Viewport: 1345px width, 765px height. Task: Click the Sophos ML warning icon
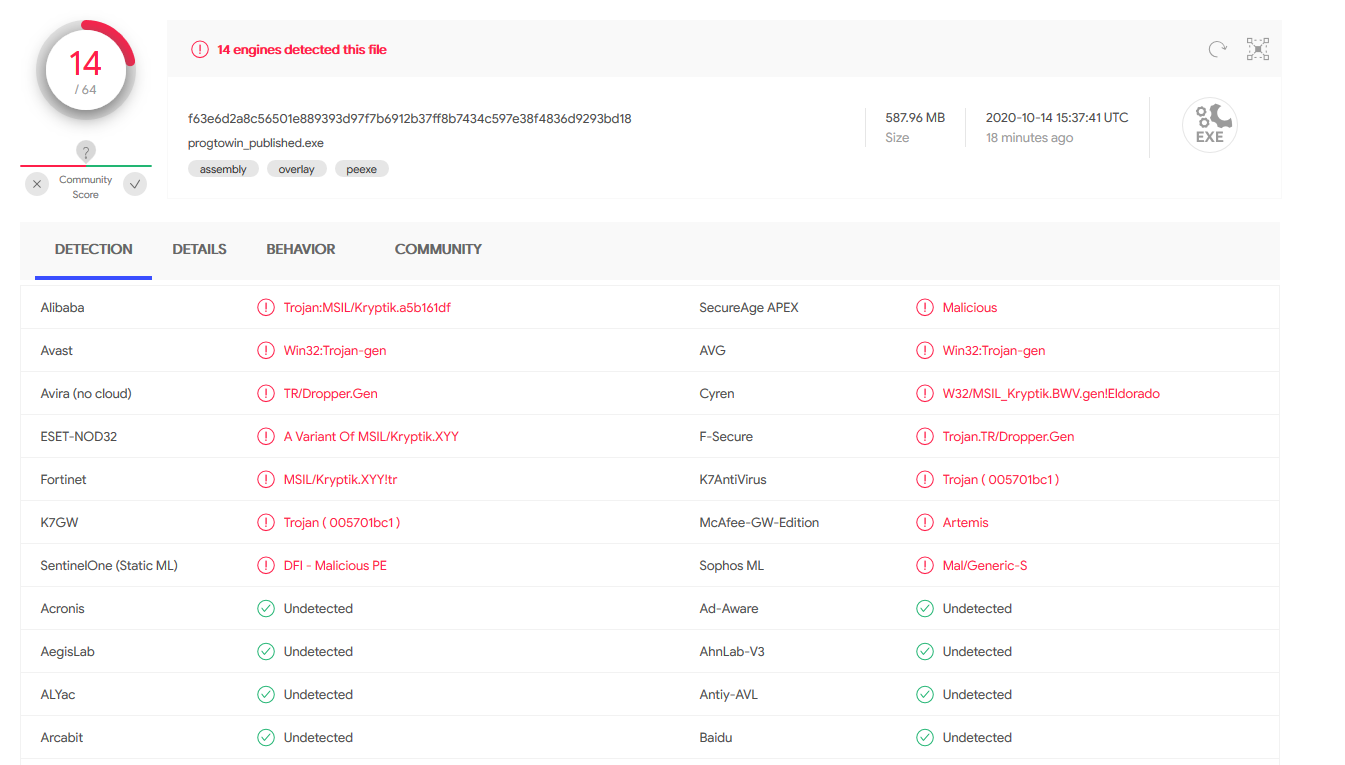coord(925,566)
